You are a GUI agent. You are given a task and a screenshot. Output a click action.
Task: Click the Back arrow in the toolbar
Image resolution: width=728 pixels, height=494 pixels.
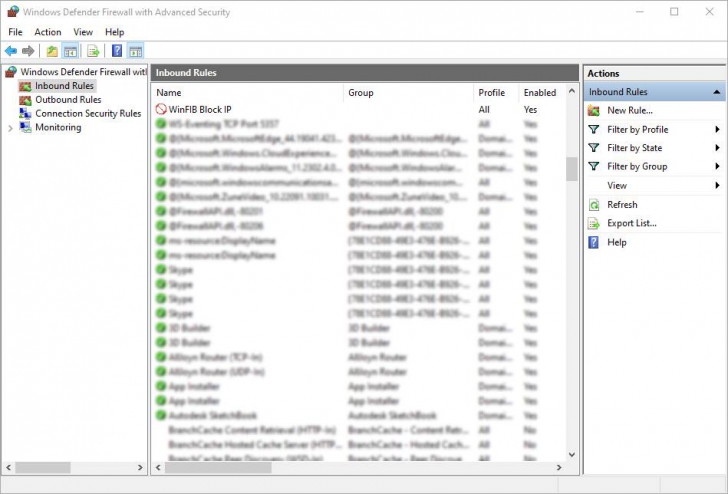(11, 51)
